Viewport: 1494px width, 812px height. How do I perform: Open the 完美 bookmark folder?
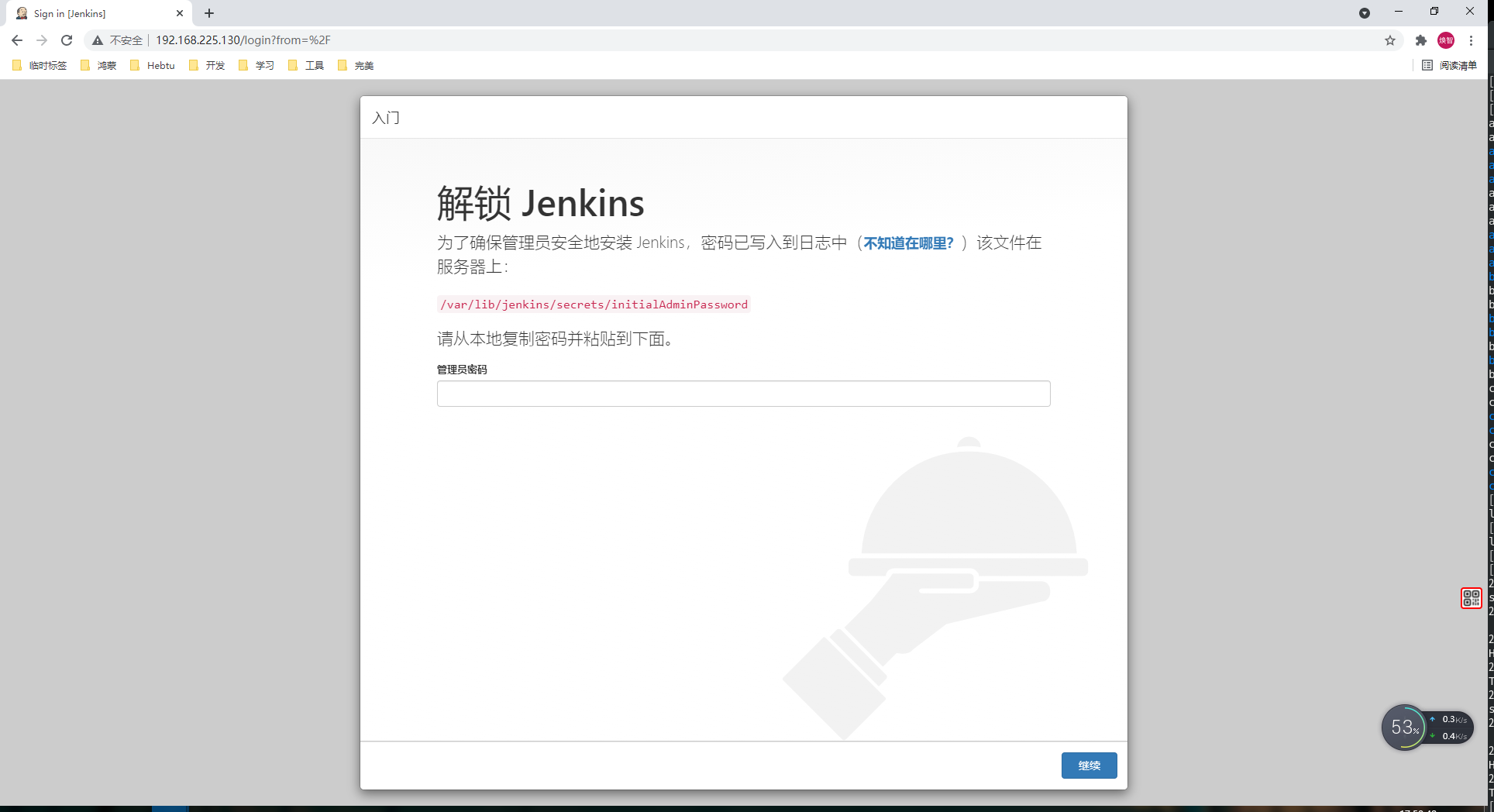click(x=356, y=65)
